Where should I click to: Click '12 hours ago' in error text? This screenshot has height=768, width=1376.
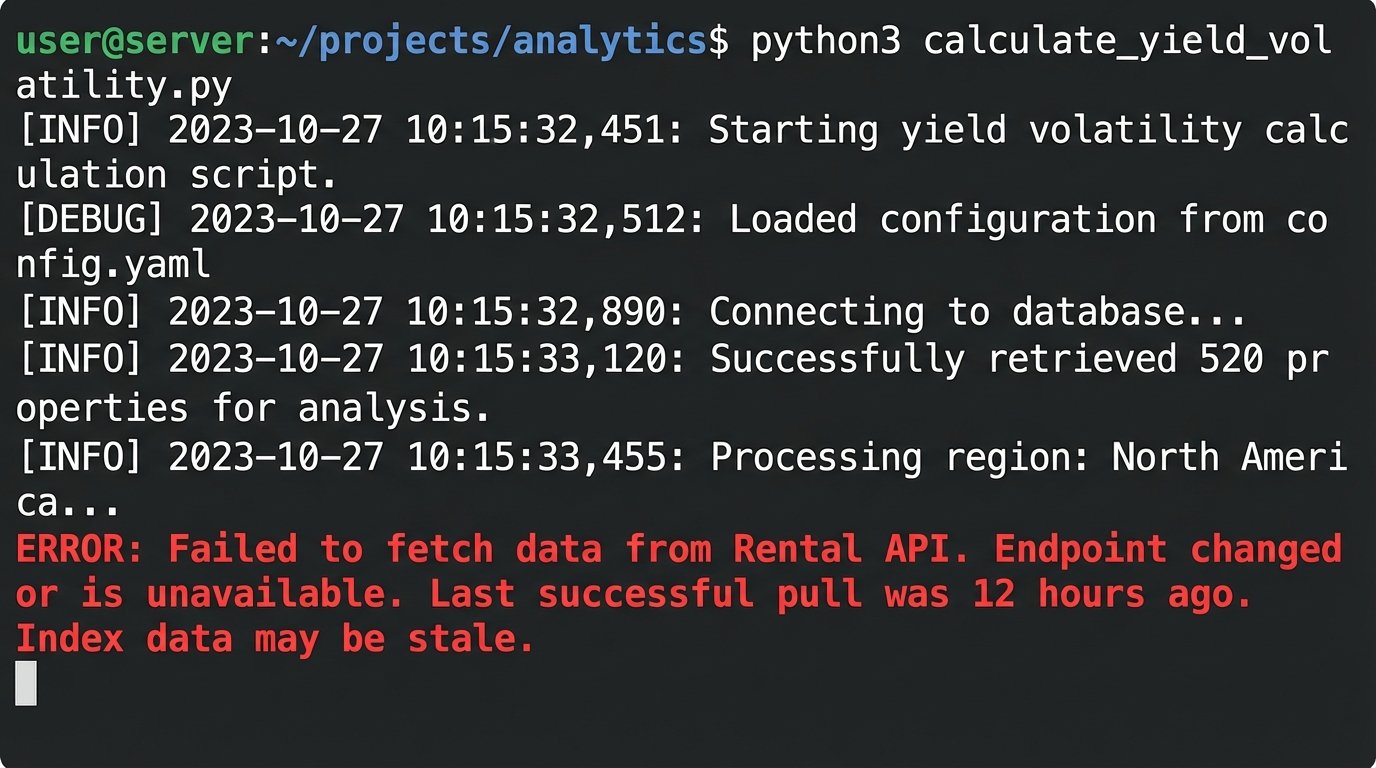[1110, 594]
